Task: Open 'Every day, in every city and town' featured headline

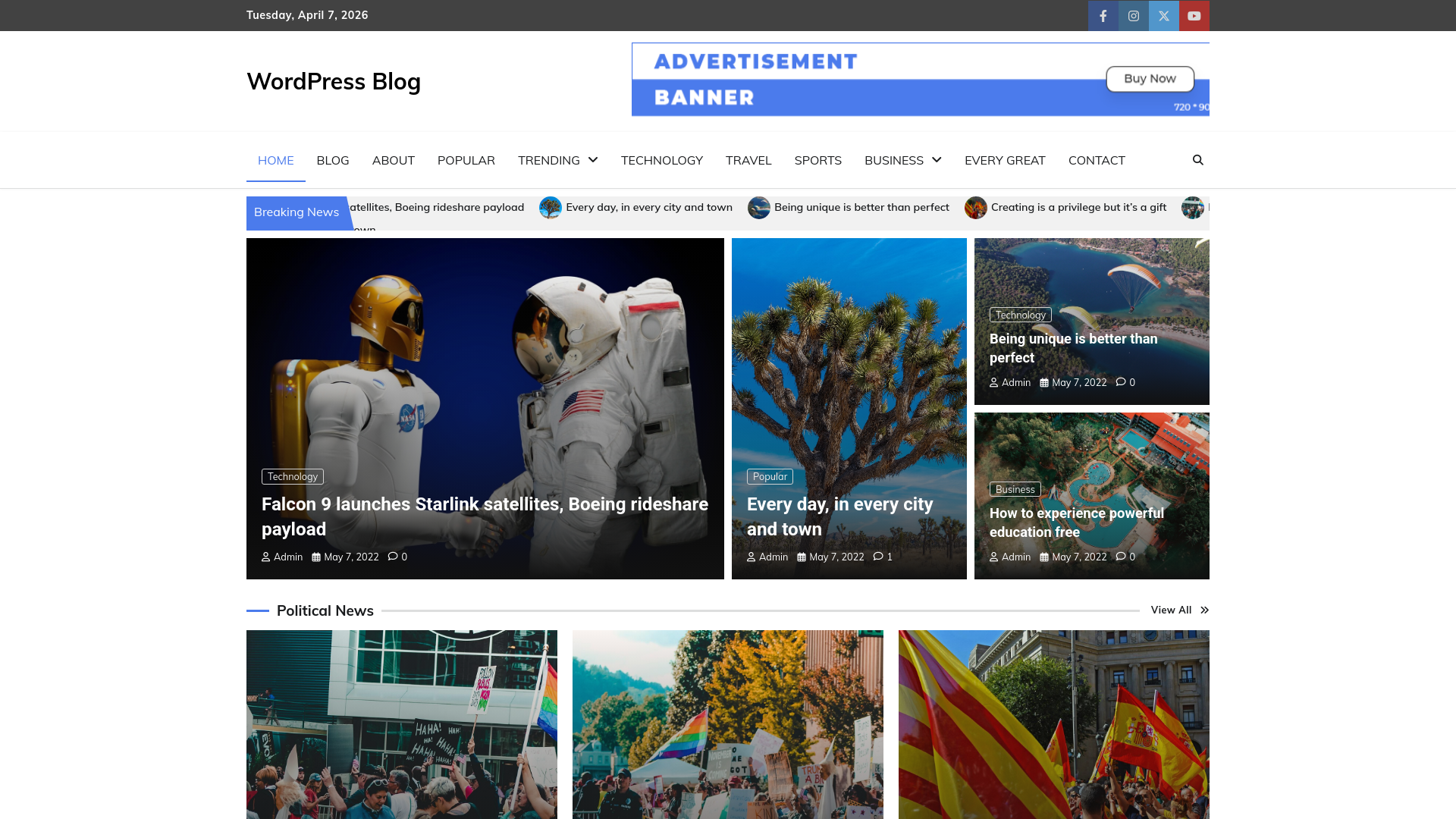Action: (x=840, y=516)
